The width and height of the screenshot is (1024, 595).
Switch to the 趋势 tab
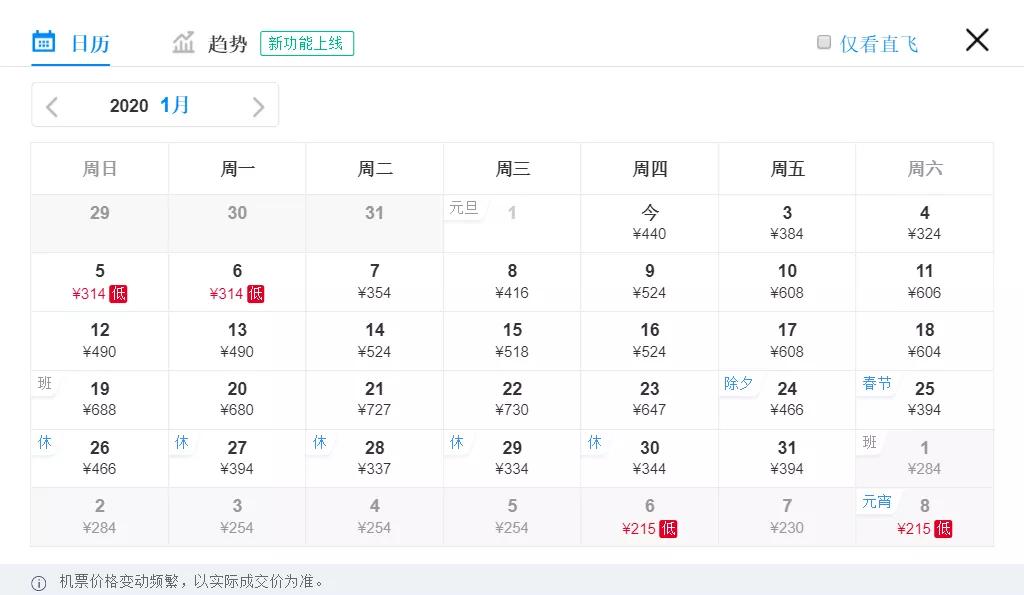click(x=227, y=44)
